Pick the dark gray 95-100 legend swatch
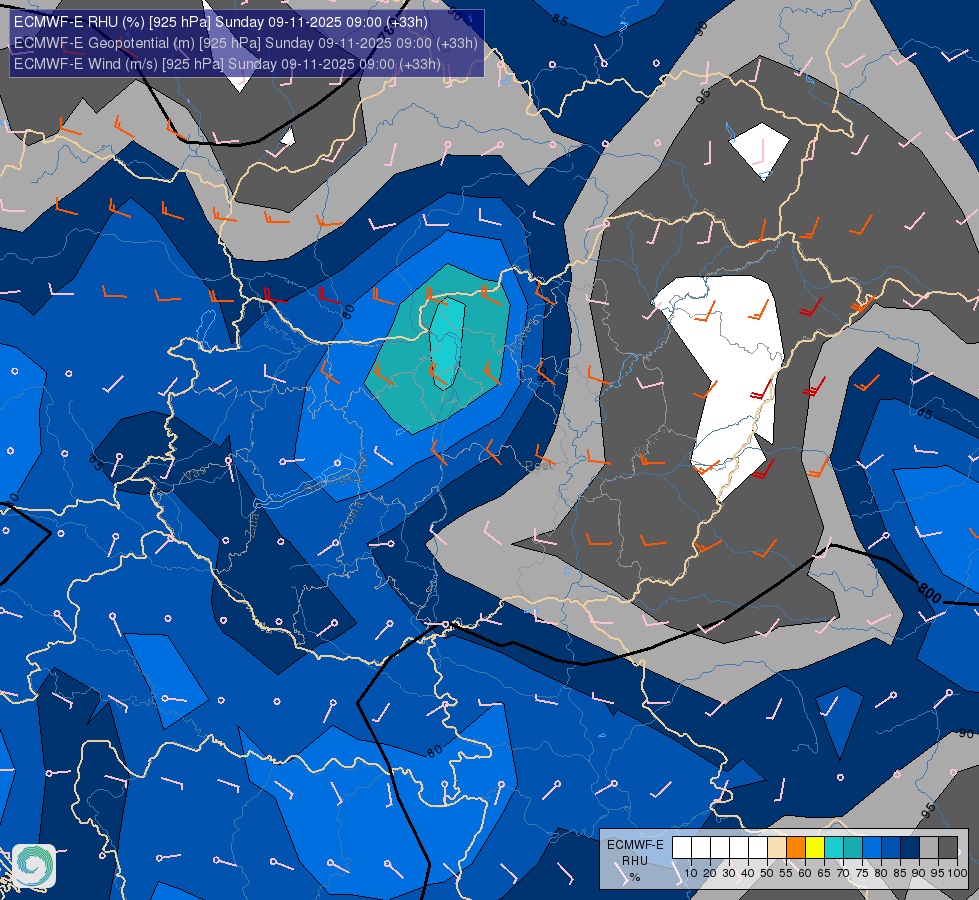The image size is (979, 900). click(948, 848)
